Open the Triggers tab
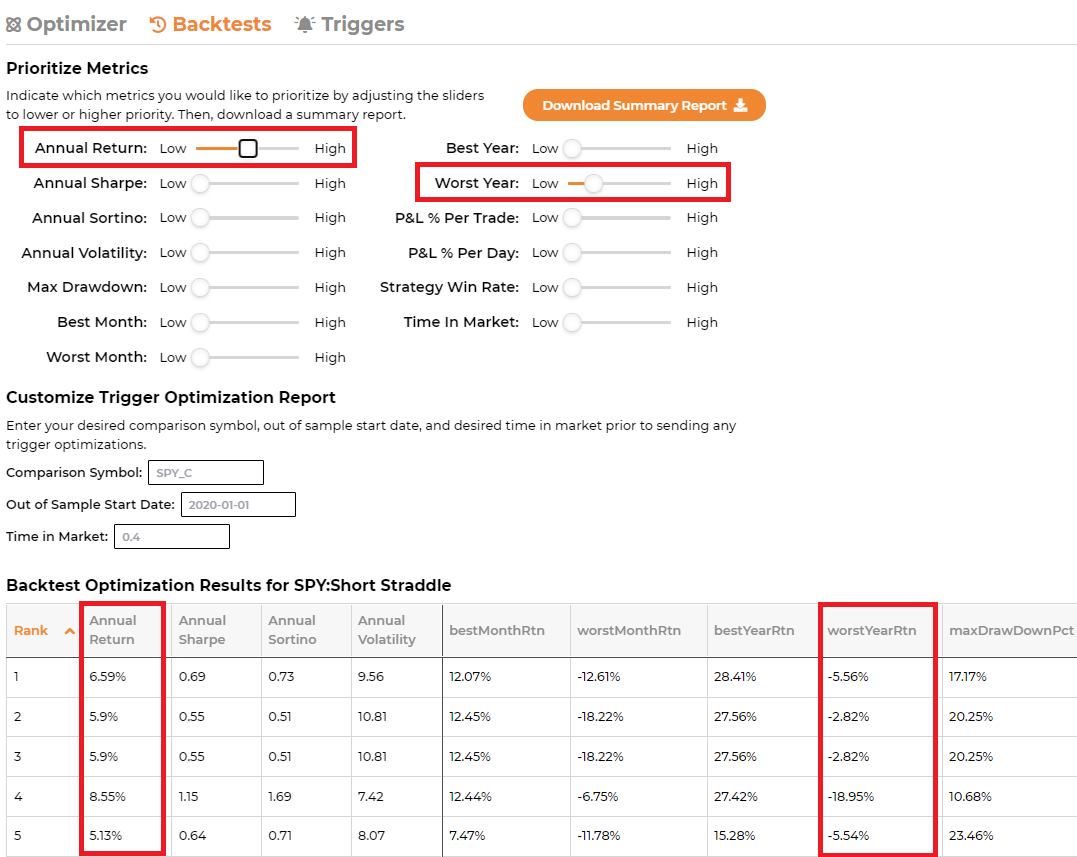This screenshot has height=857, width=1077. (350, 24)
